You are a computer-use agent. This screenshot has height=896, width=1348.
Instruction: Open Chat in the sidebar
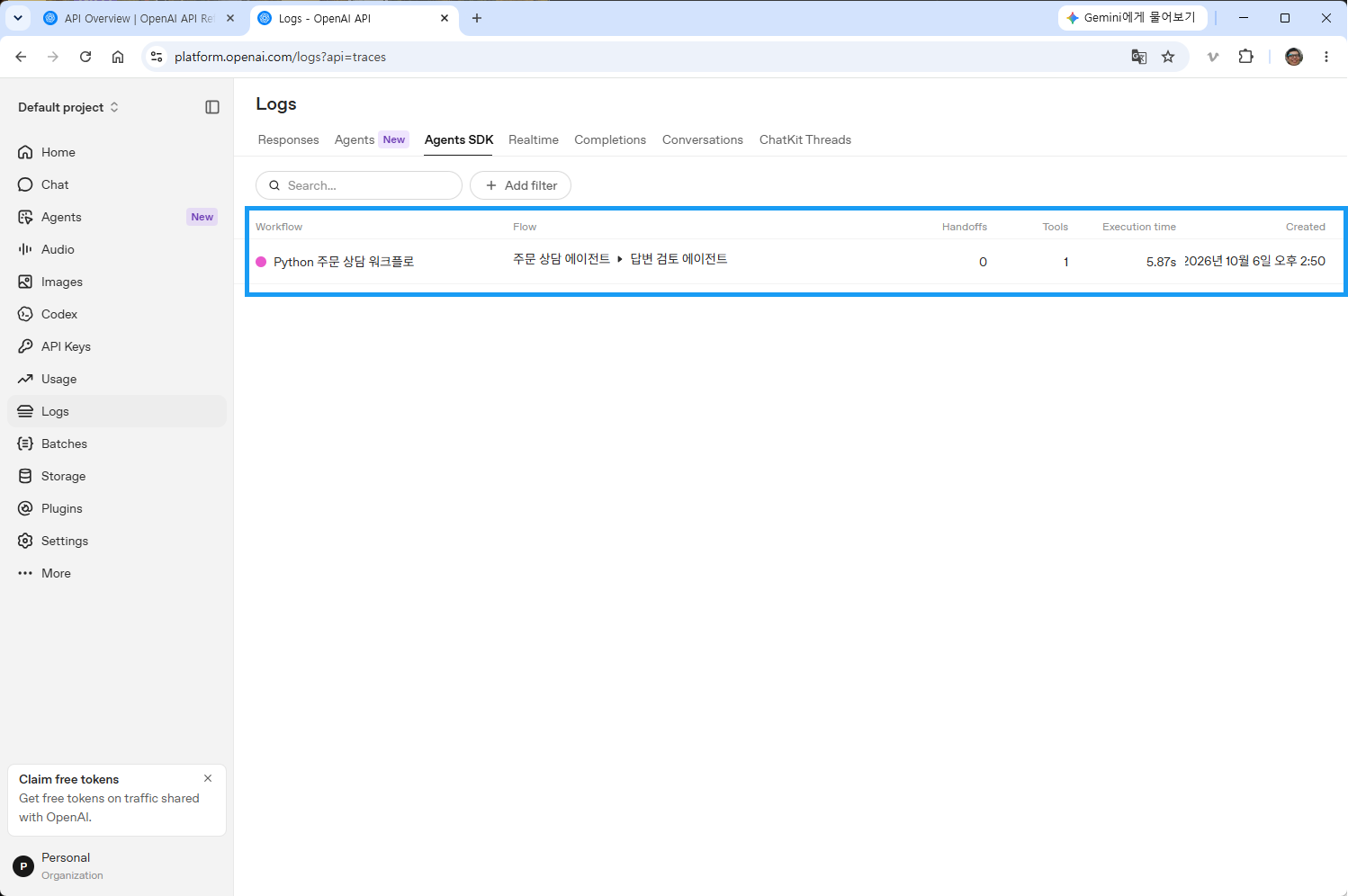pyautogui.click(x=117, y=184)
